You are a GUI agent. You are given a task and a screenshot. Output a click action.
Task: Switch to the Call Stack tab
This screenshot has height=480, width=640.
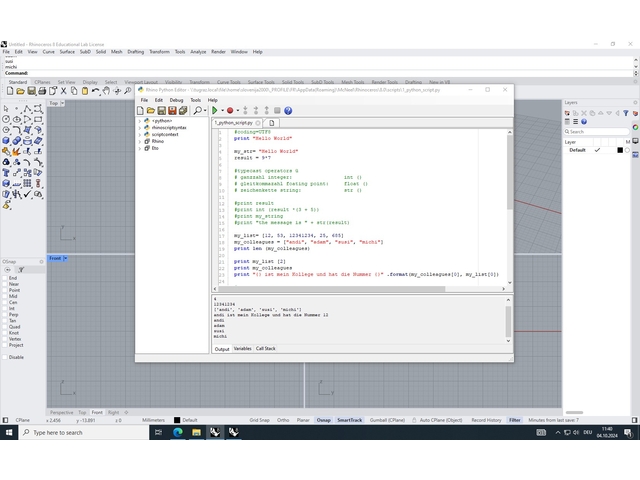[x=266, y=349]
